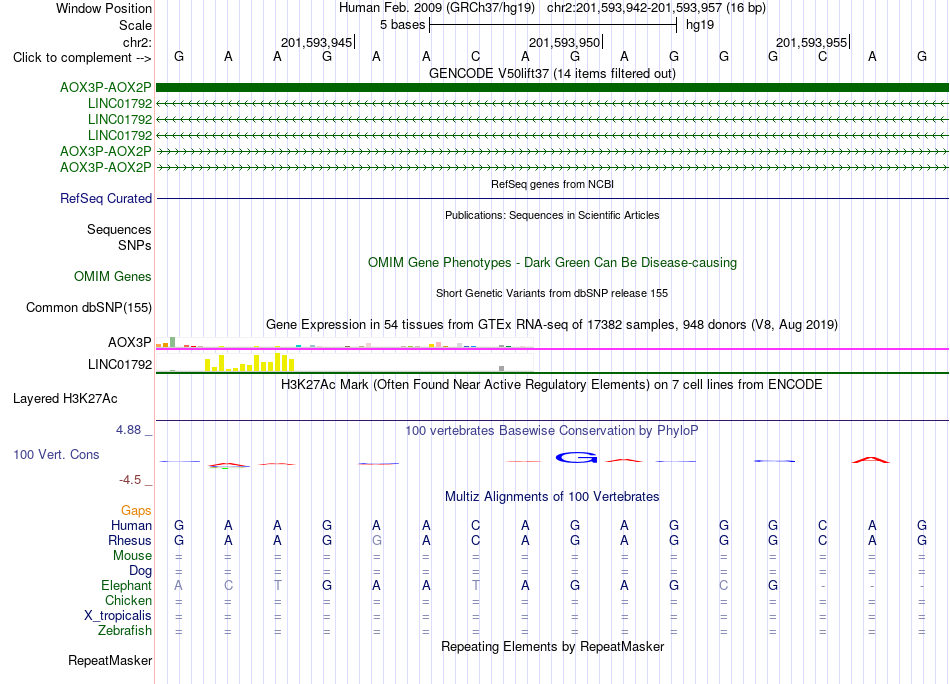Open the Publications: Sequences in Scientific Articles title
Viewport: 950px width, 684px height.
[x=552, y=215]
